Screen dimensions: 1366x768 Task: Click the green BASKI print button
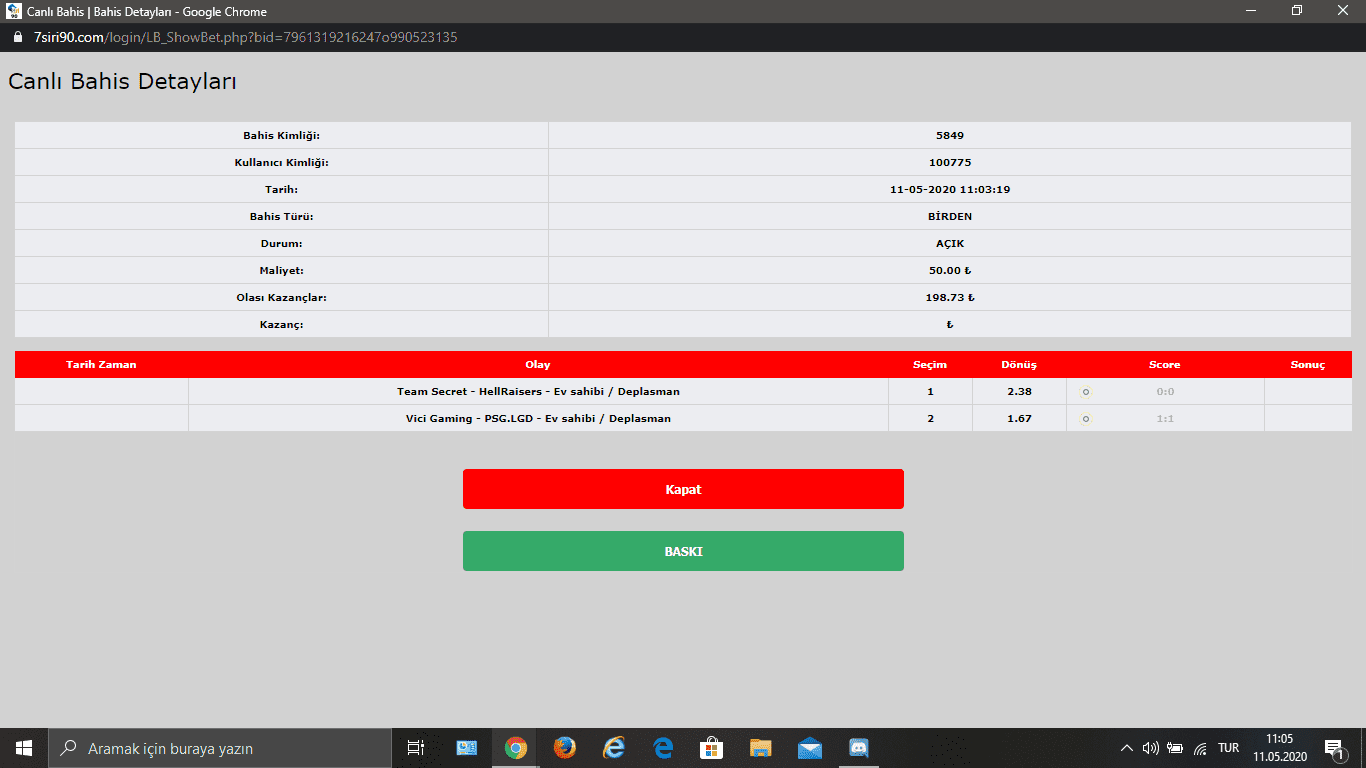tap(683, 551)
